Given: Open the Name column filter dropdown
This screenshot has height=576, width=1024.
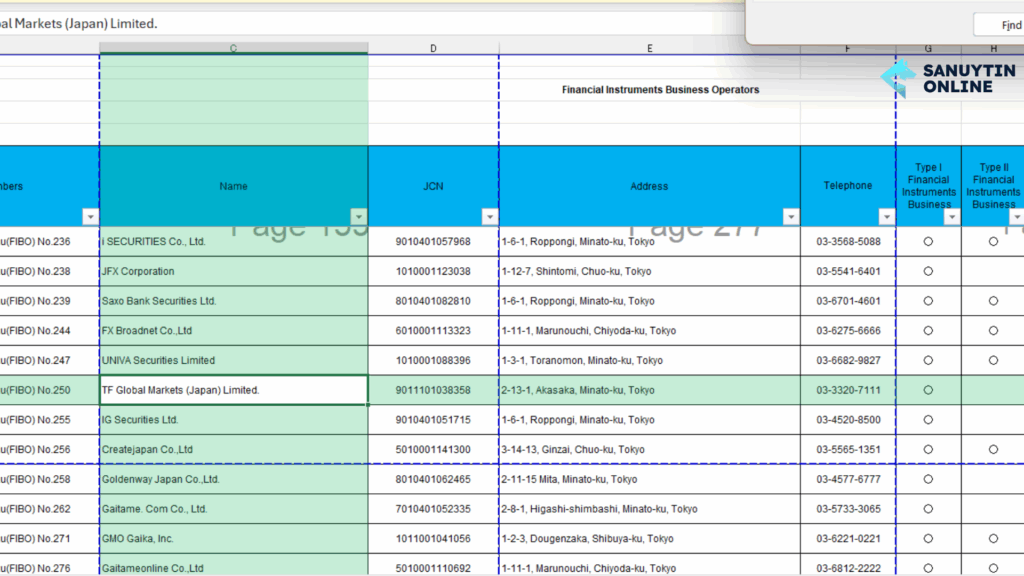Looking at the screenshot, I should click(359, 217).
